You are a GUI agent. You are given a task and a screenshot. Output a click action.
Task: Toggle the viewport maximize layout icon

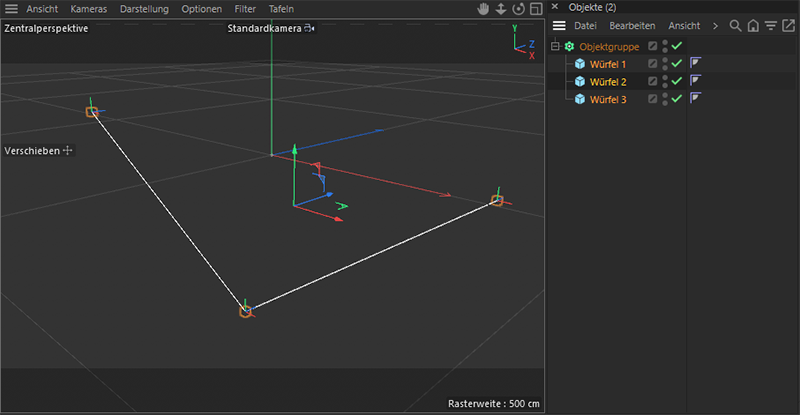tap(535, 9)
